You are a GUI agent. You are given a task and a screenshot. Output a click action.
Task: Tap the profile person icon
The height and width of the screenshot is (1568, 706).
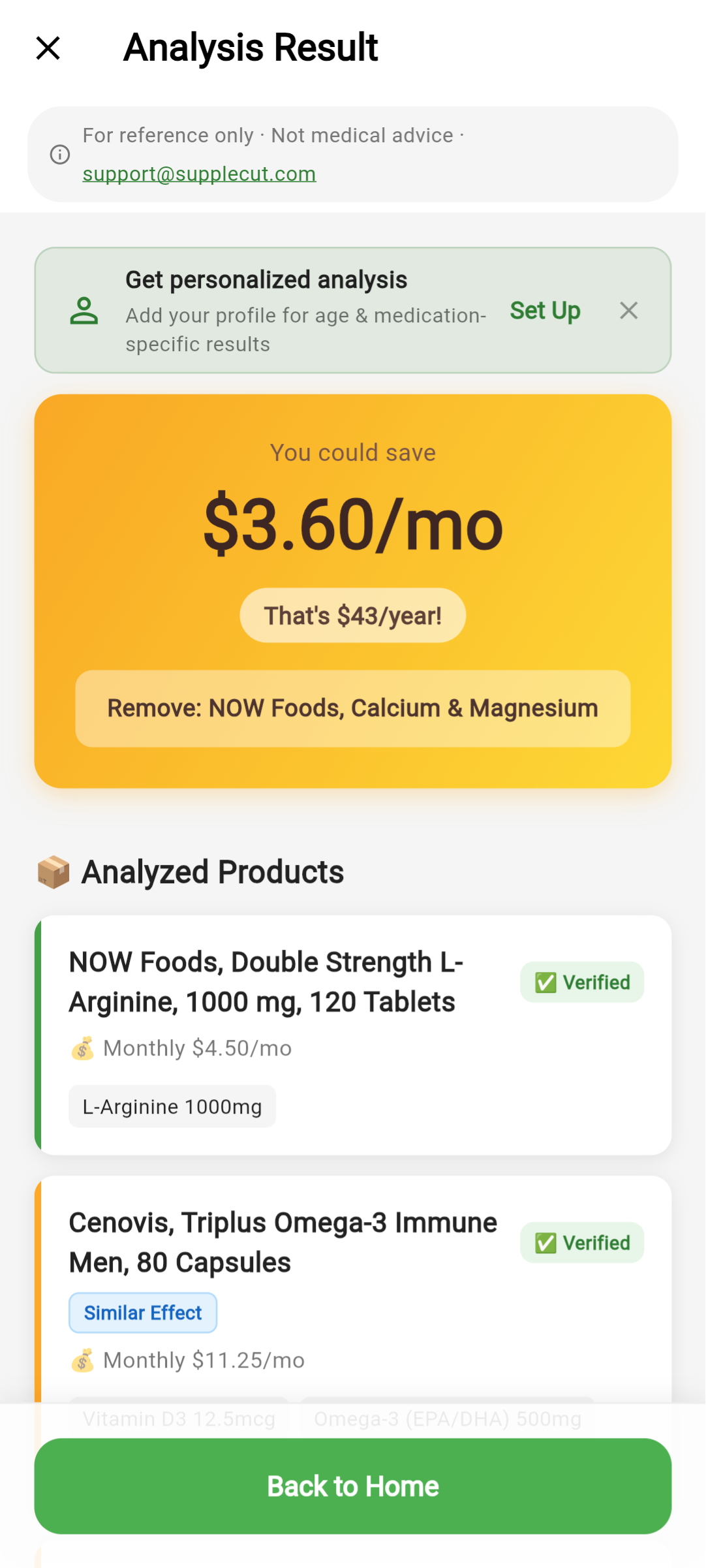pyautogui.click(x=84, y=311)
